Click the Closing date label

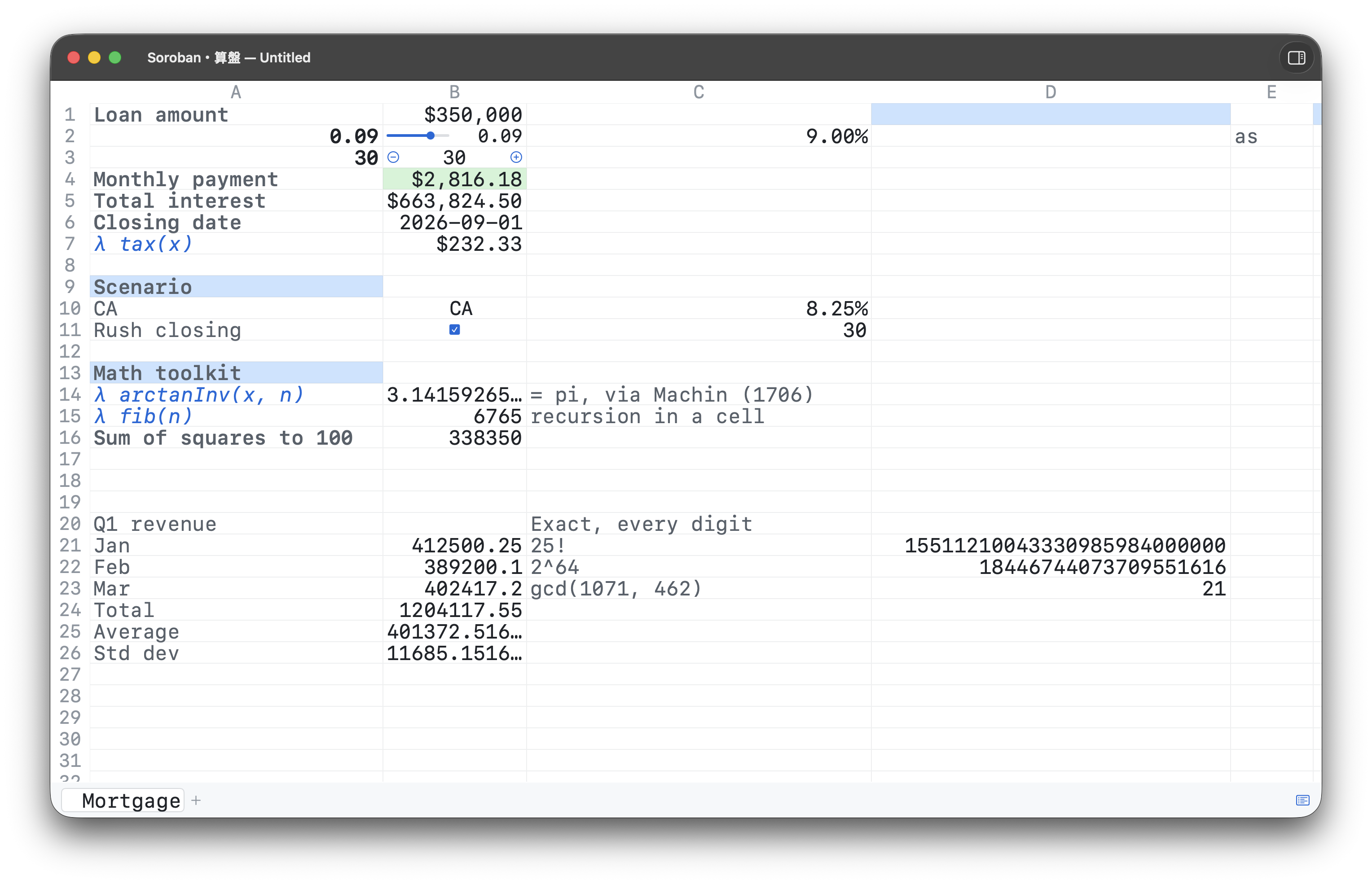click(167, 222)
